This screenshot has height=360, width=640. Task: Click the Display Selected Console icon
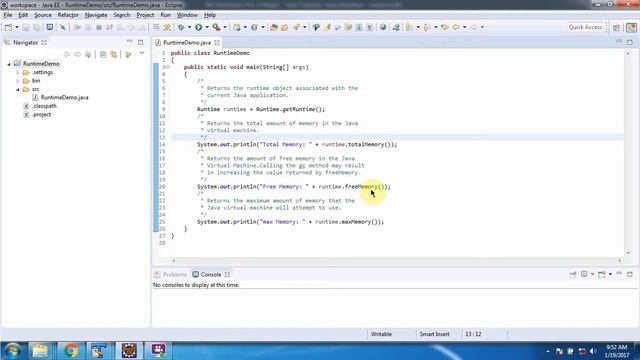[x=584, y=274]
